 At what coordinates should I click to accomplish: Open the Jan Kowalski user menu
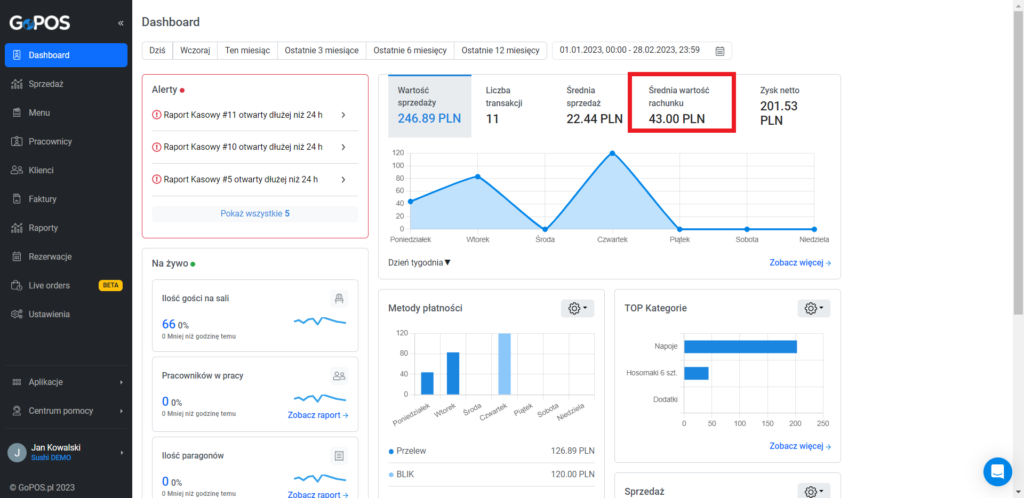(x=66, y=452)
